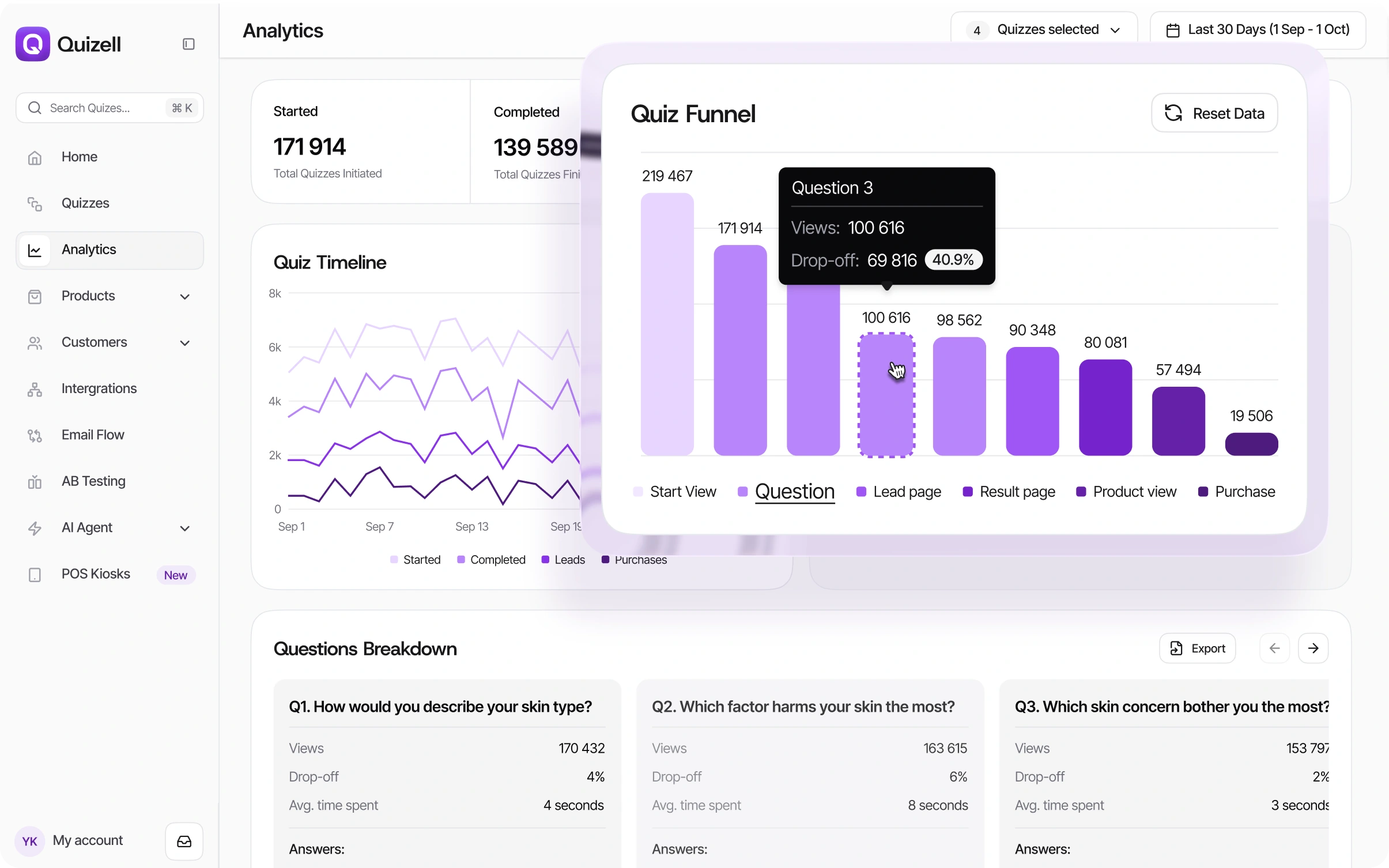Image resolution: width=1389 pixels, height=868 pixels.
Task: Expand the Products submenu chevron
Action: [x=184, y=296]
